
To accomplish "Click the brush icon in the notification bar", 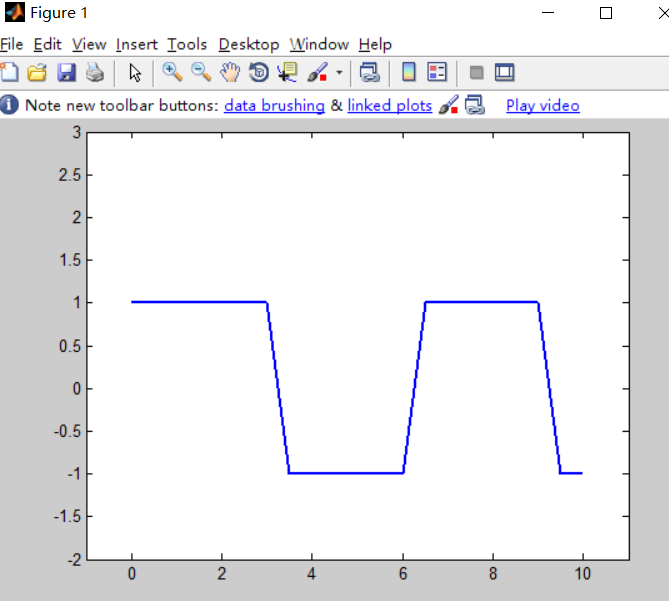I will coord(449,105).
